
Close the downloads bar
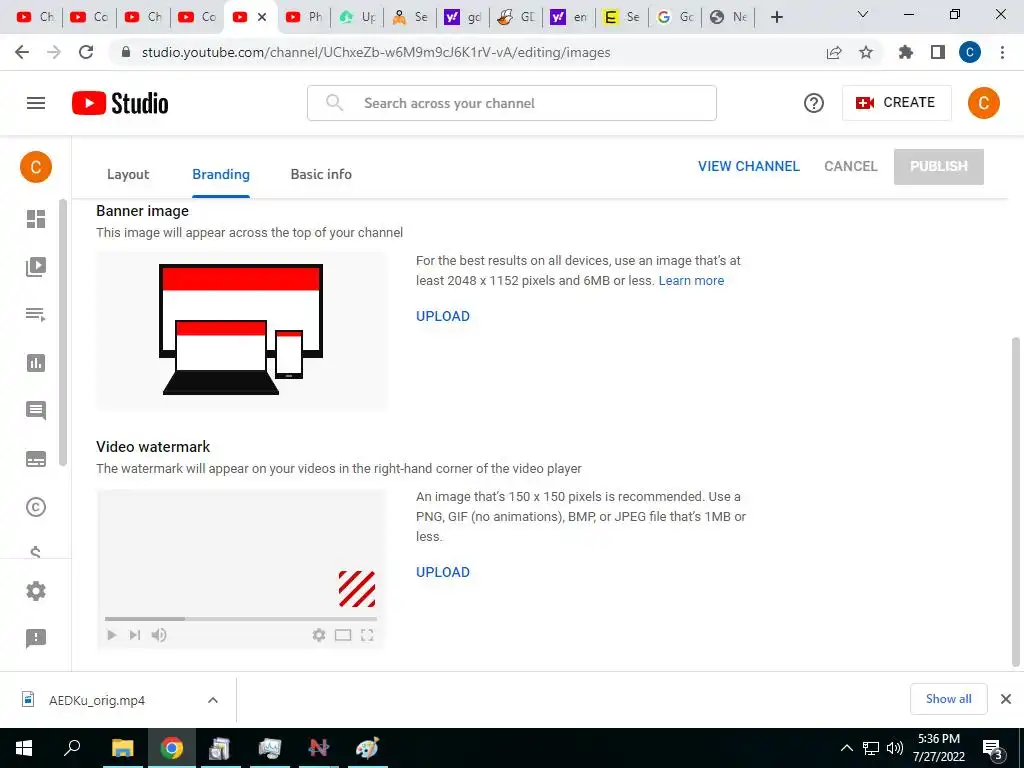pyautogui.click(x=1006, y=699)
